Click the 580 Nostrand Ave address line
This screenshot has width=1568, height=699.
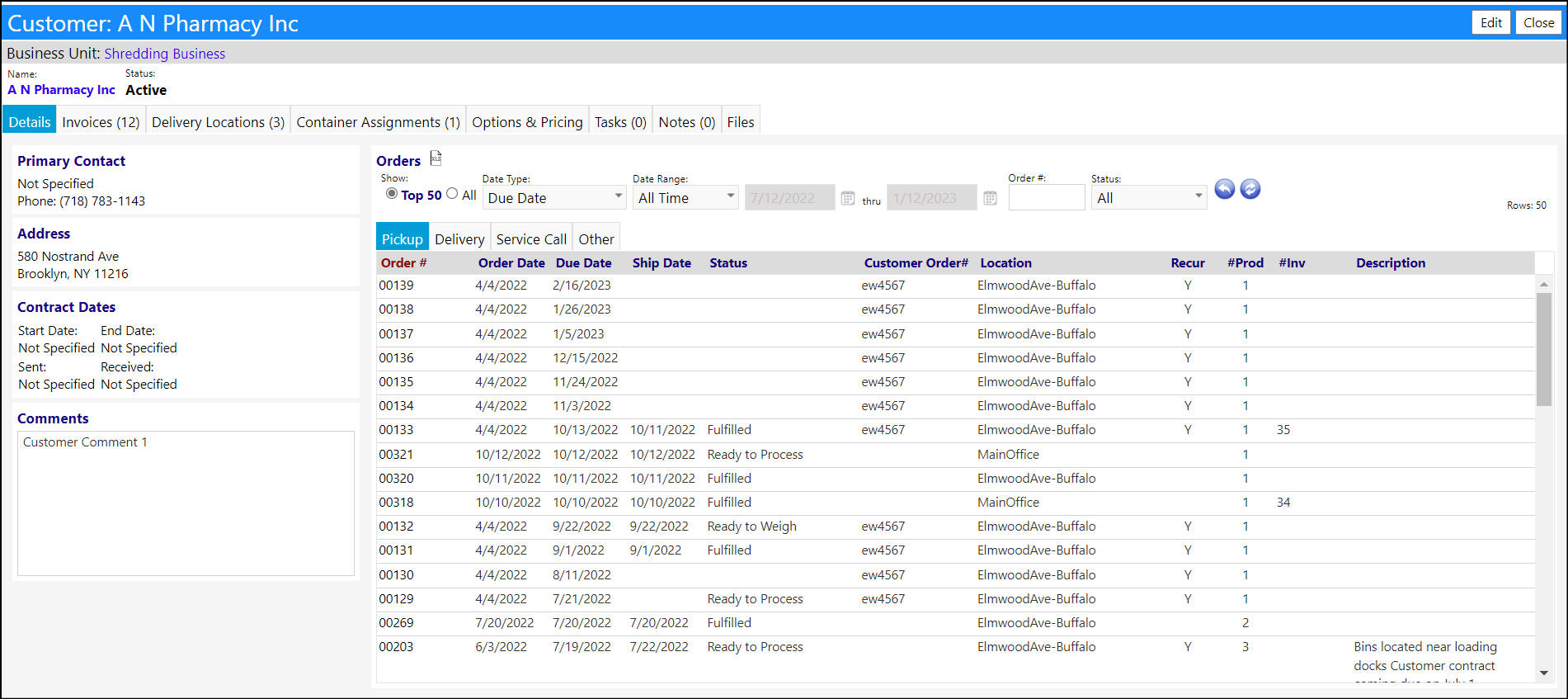68,257
